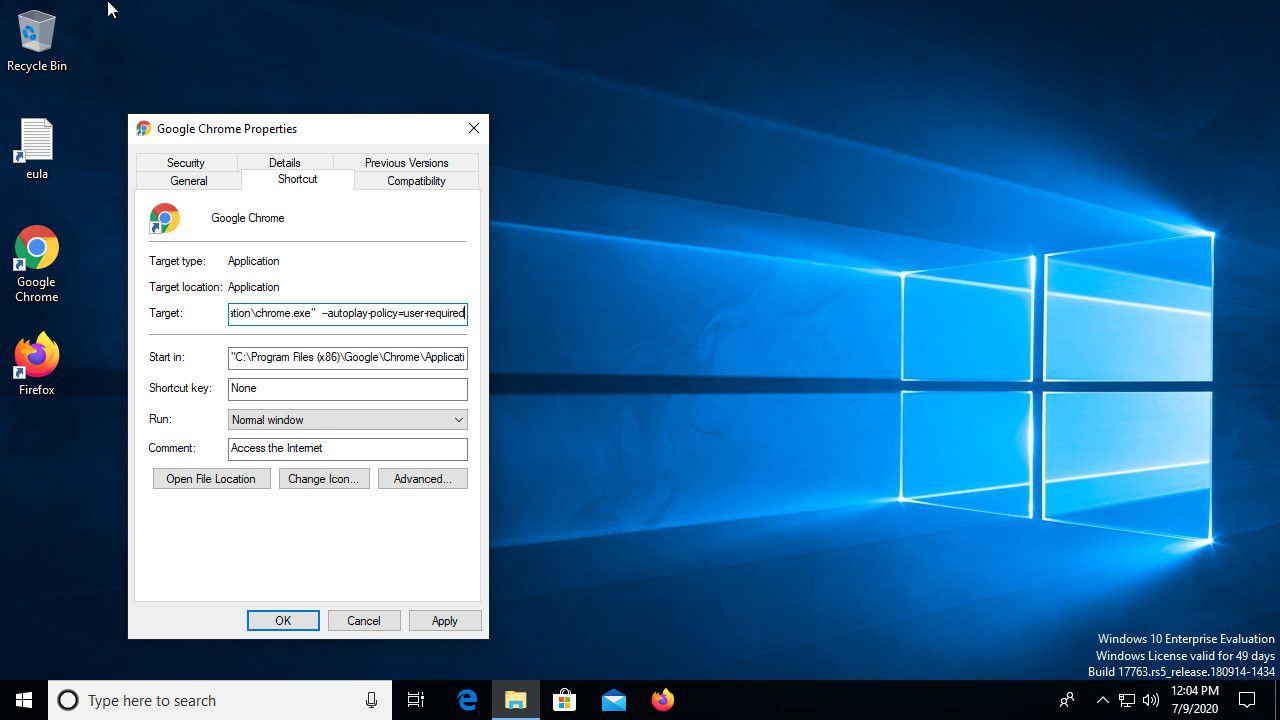Select the Firefox desktop shortcut
1280x720 pixels.
[x=37, y=364]
